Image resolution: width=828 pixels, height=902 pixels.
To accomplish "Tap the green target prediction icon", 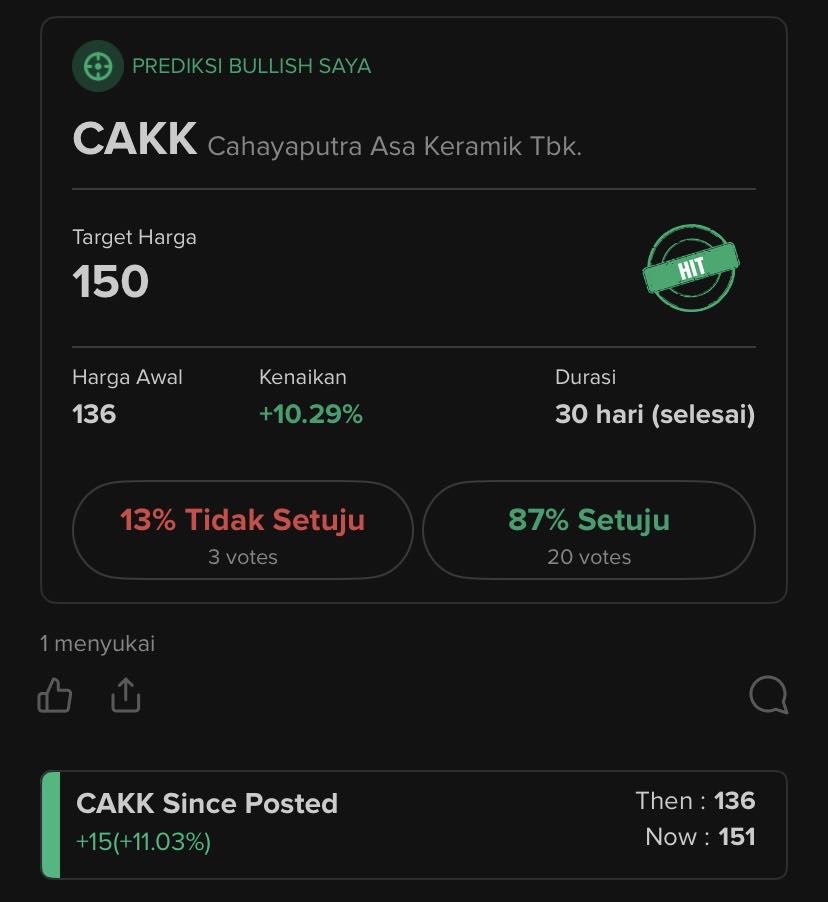I will click(x=98, y=66).
